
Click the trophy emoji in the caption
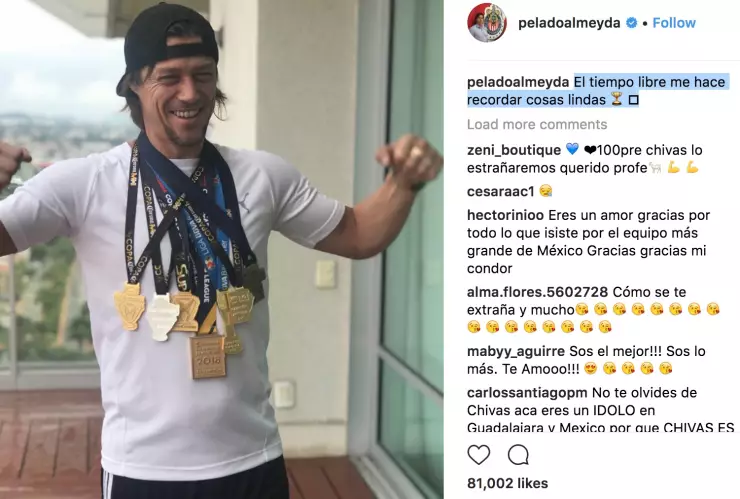[x=616, y=100]
